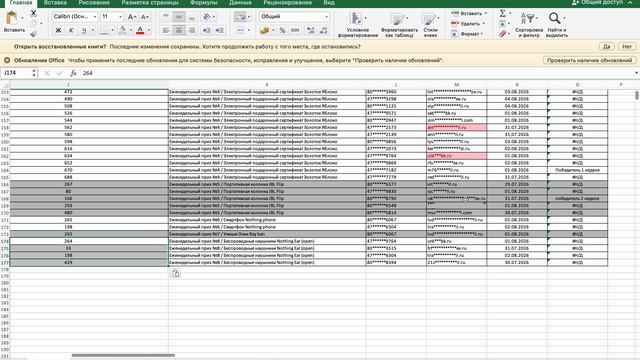640x360 pixels.
Task: Click the wrap text icon
Action: (240, 17)
